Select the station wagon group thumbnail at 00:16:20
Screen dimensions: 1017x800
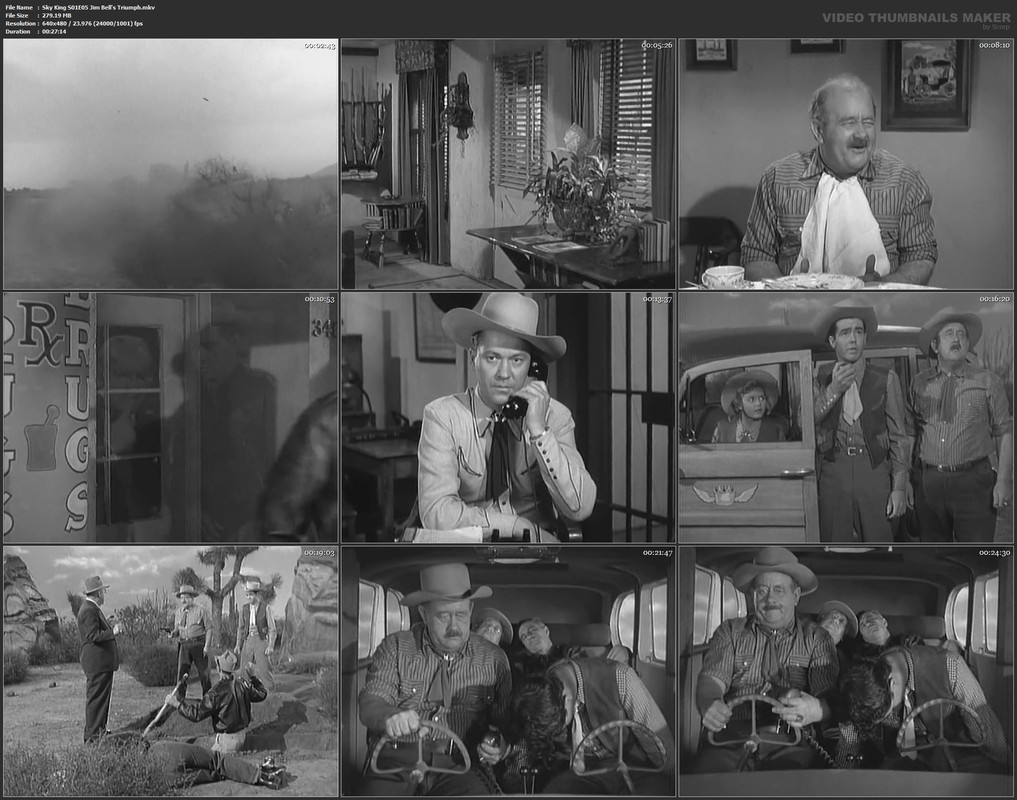click(846, 417)
